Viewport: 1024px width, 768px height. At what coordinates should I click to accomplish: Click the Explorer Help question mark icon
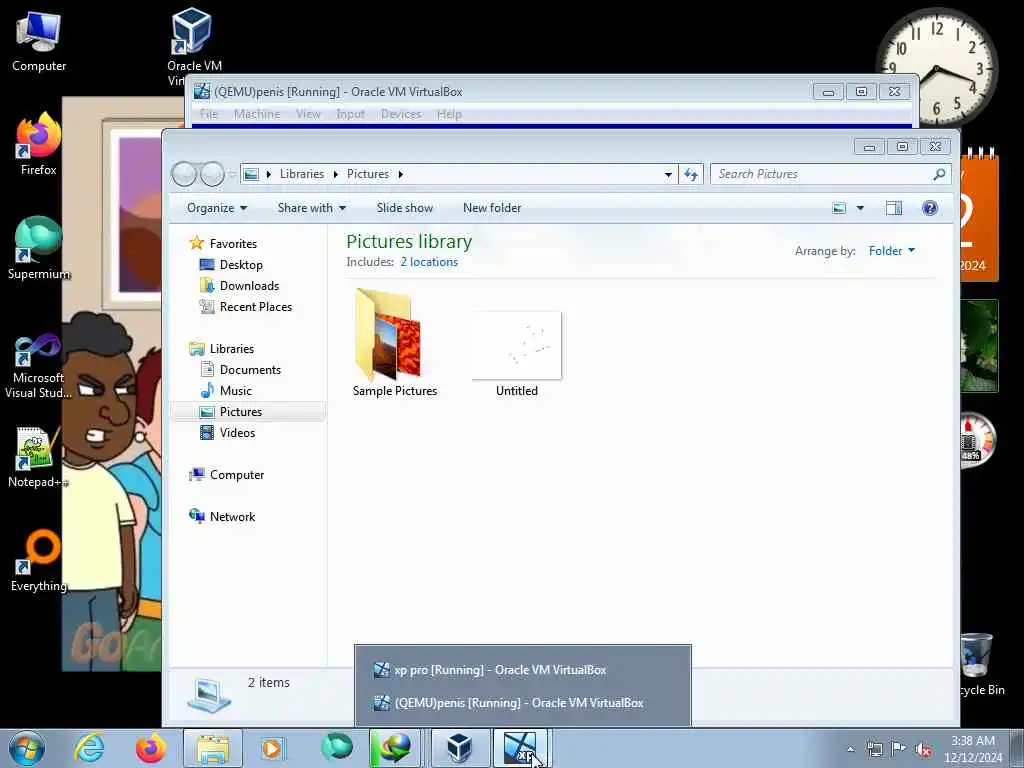click(x=930, y=208)
